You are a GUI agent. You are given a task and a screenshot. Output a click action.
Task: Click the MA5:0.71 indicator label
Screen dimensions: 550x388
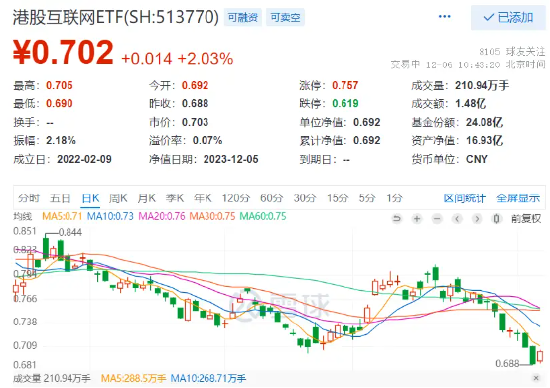(62, 216)
